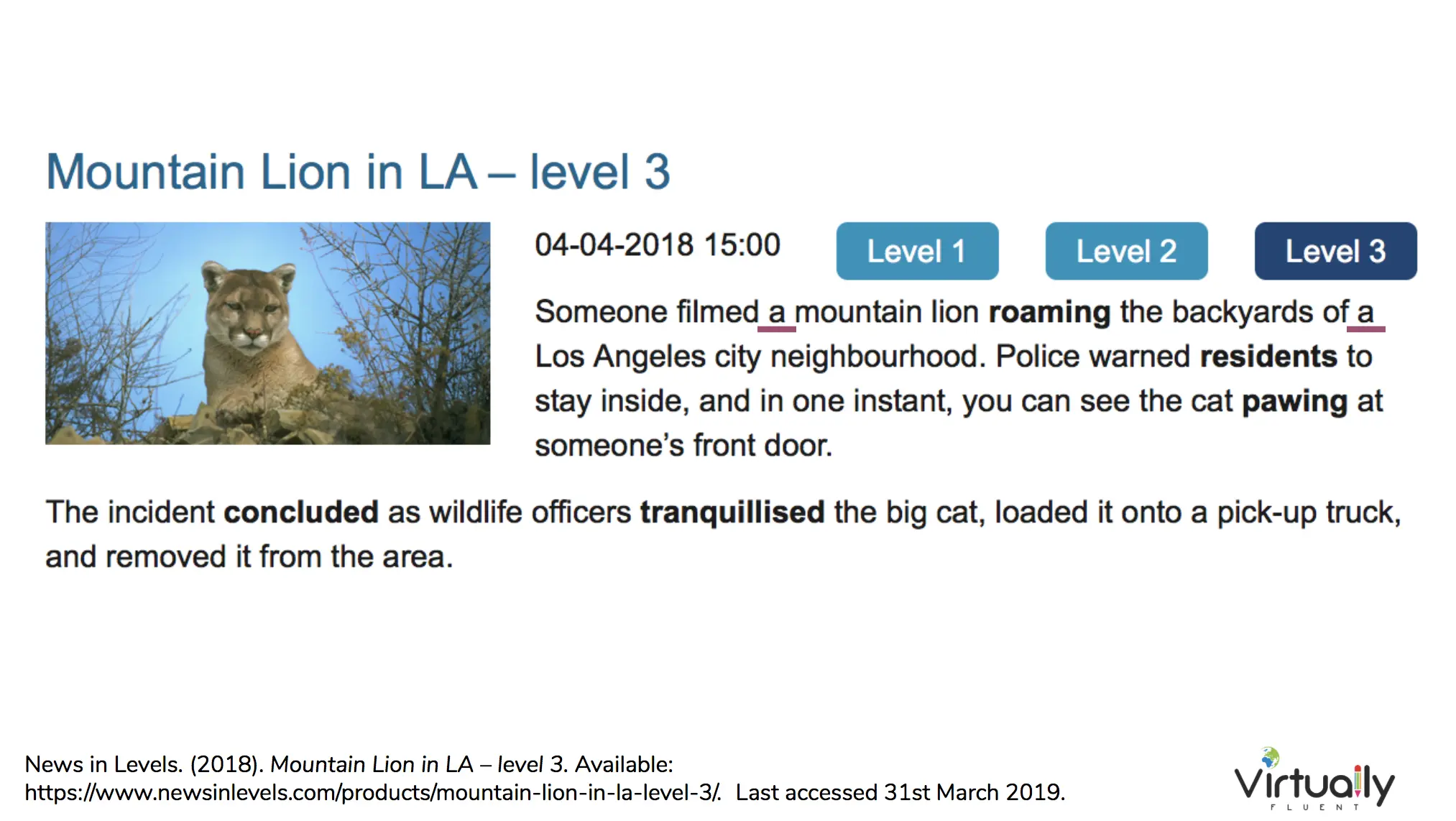Click the Mountain Lion in LA title

[x=358, y=172]
